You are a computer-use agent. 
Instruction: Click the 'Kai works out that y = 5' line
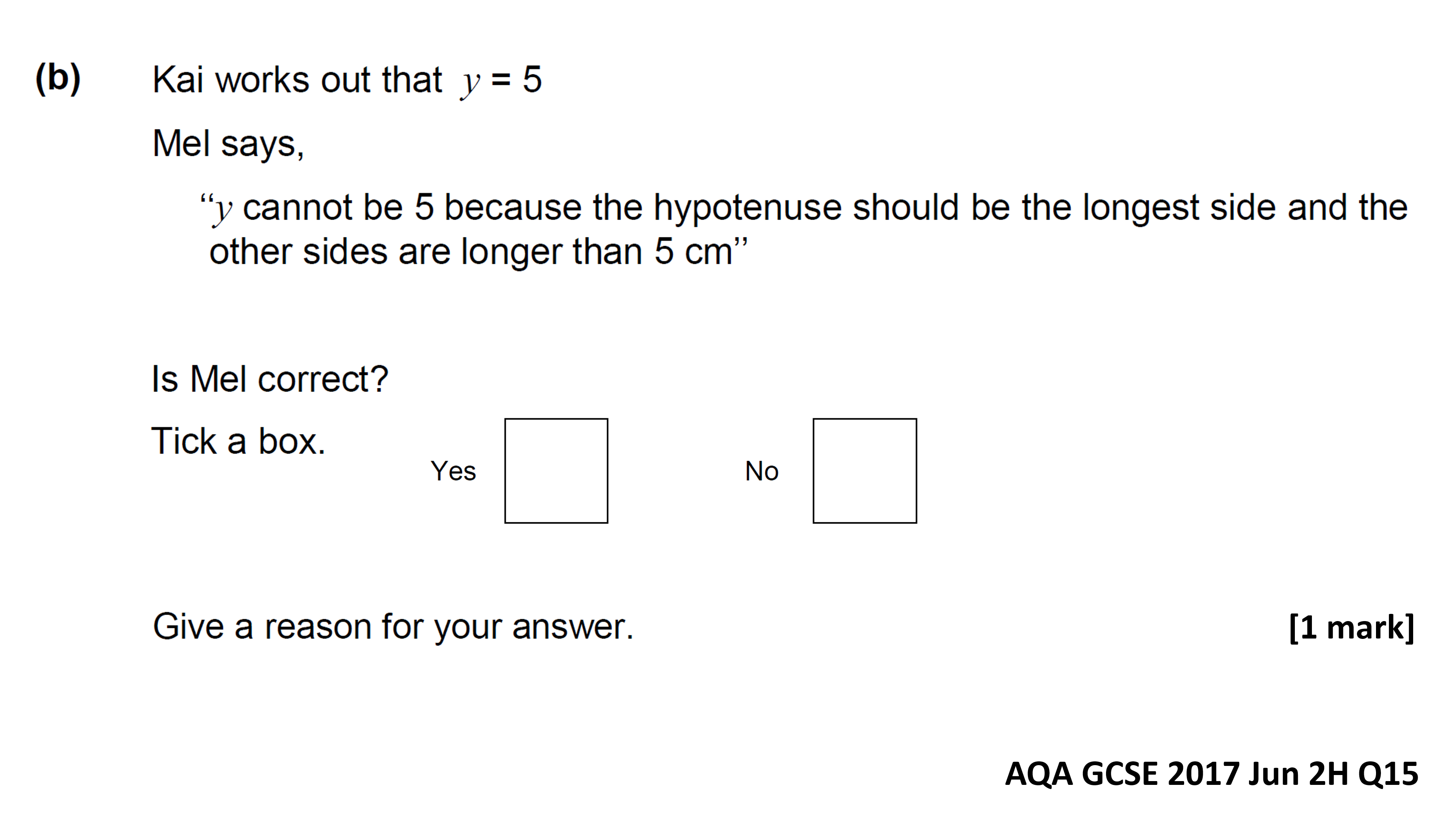pos(347,80)
